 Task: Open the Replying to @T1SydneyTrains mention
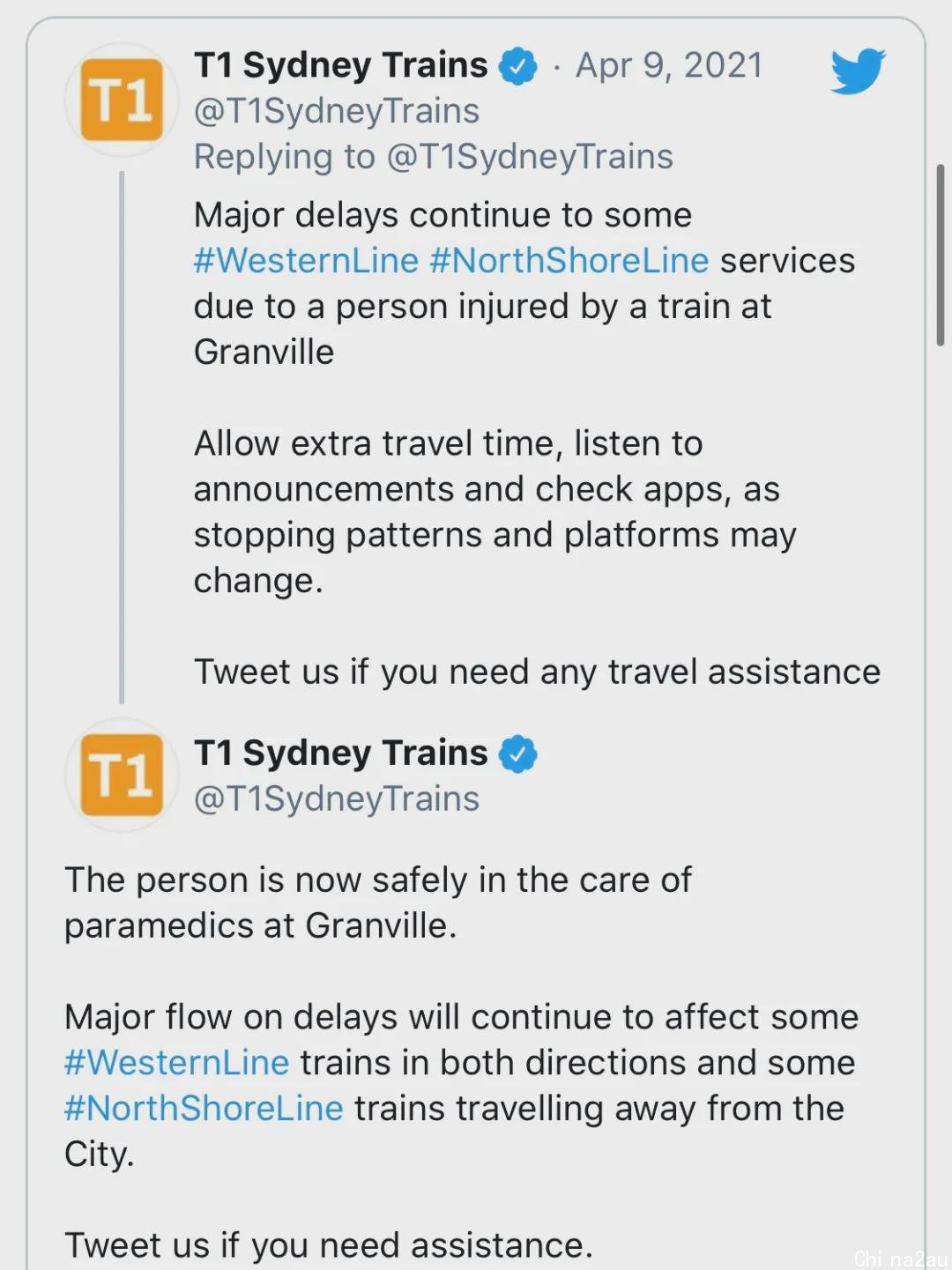point(530,157)
